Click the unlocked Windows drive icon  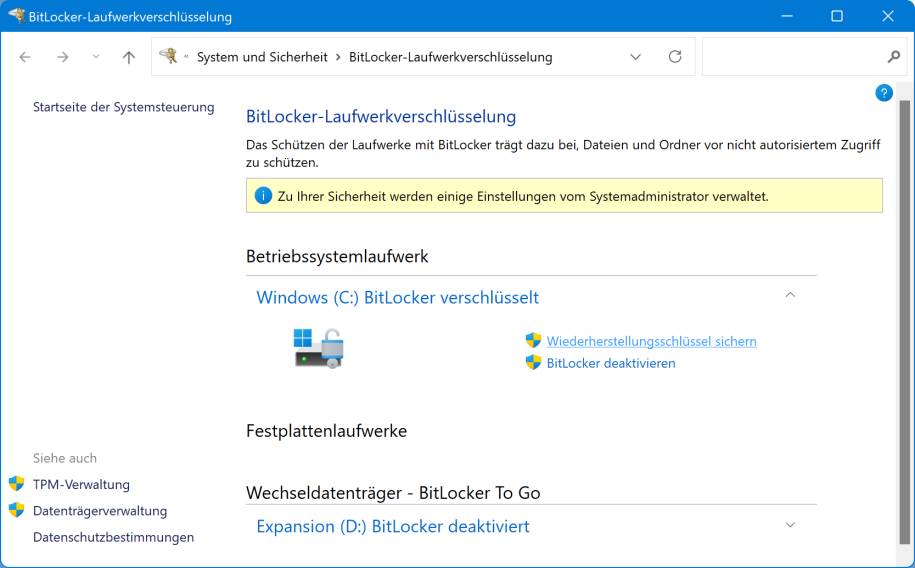coord(318,349)
